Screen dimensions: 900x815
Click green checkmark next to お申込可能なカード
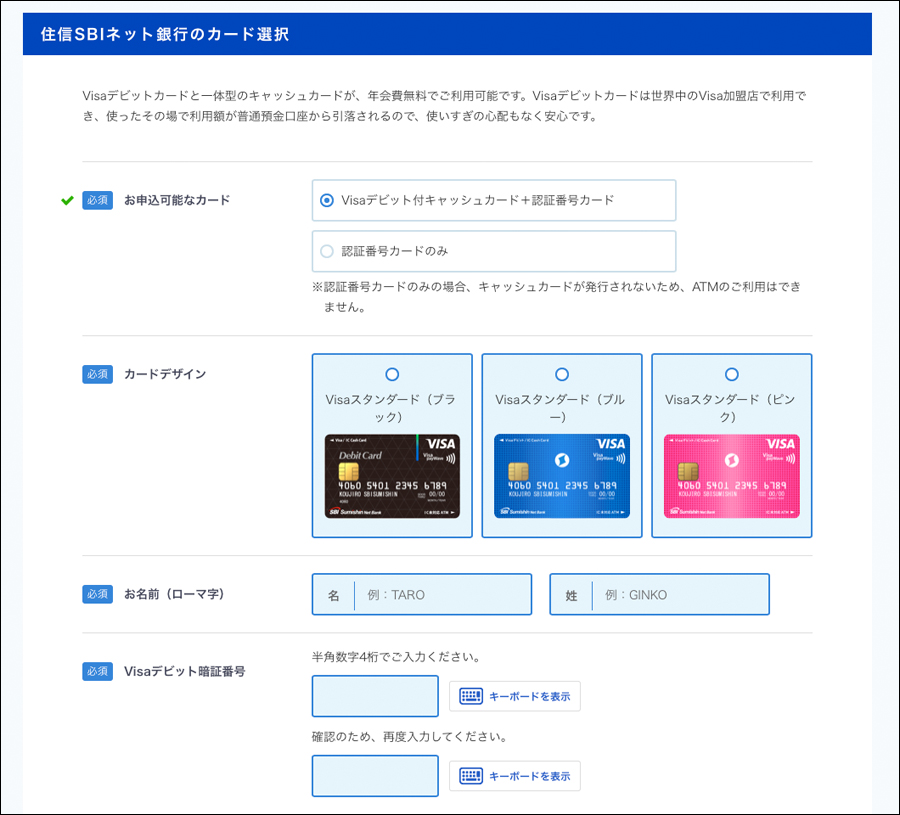(67, 200)
